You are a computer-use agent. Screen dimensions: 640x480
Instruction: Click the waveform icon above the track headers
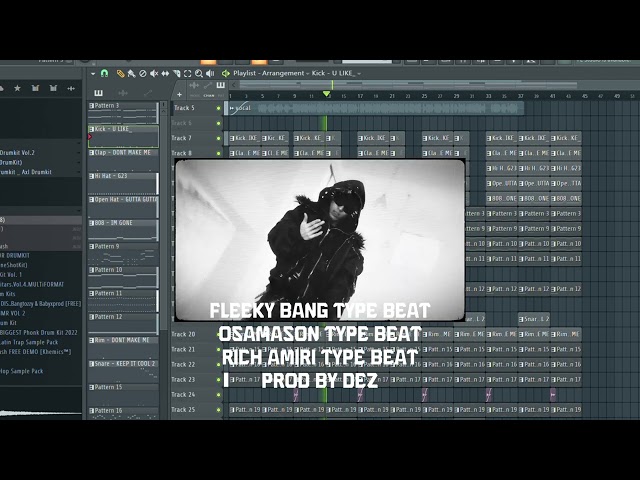pyautogui.click(x=194, y=85)
